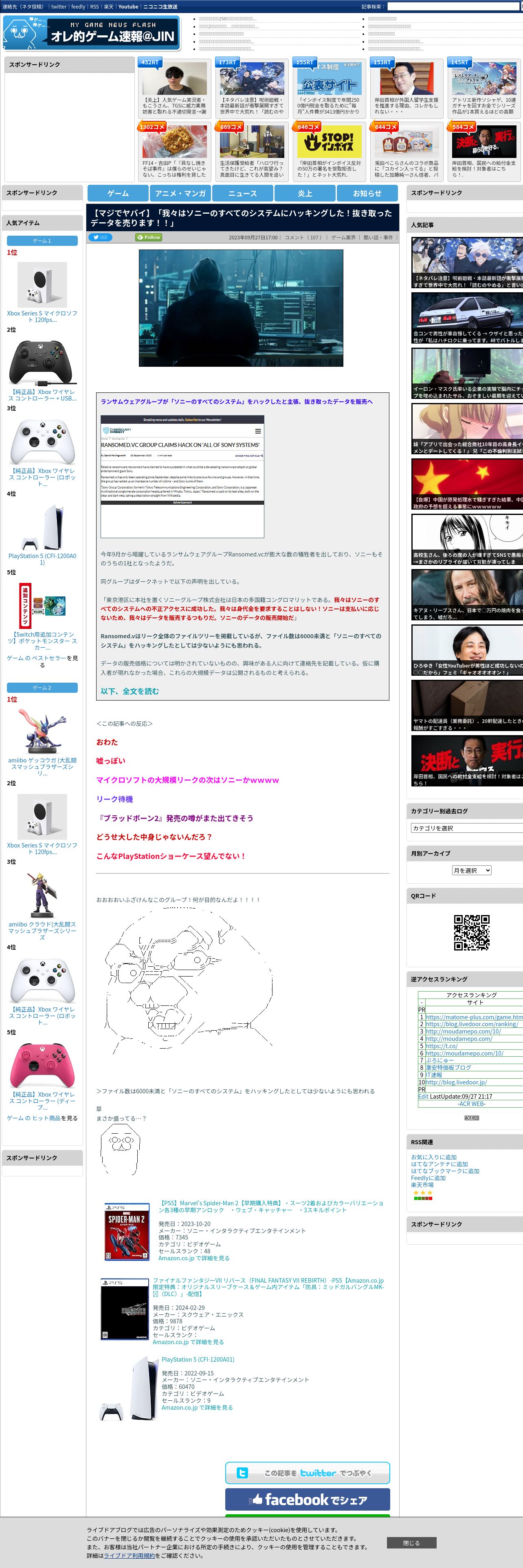This screenshot has width=523, height=1568.
Task: Open the ライブドア利用規約 link
Action: click(129, 1555)
